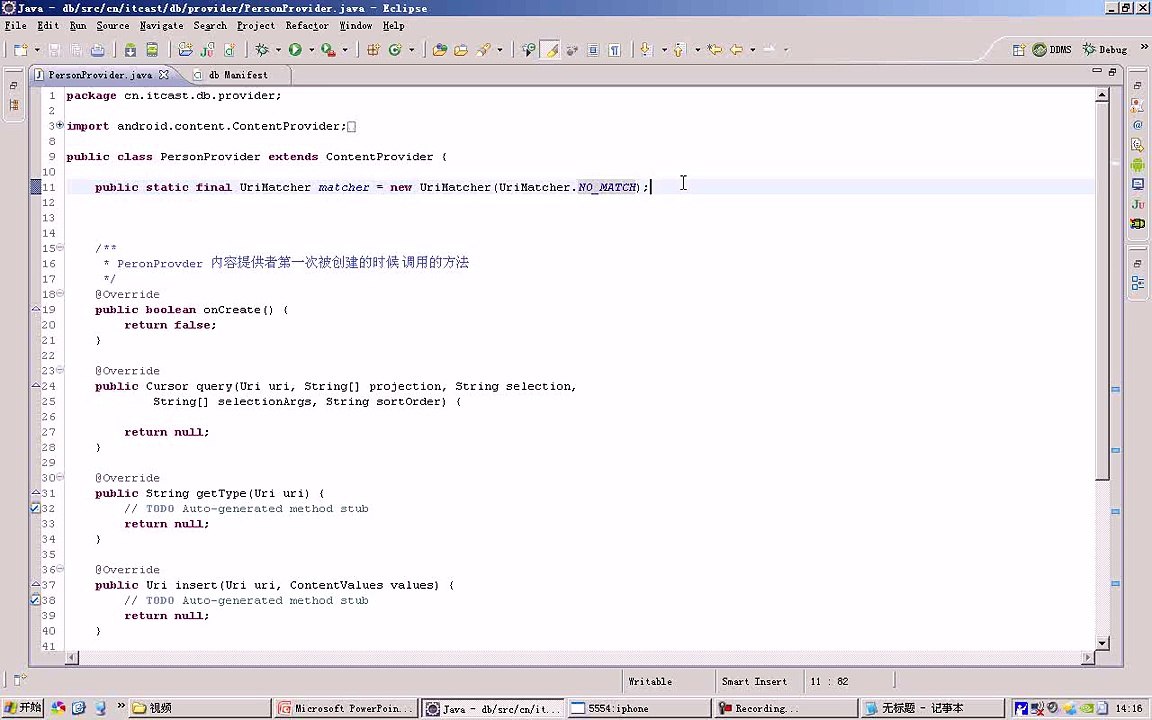Click Open Perspective icon
The height and width of the screenshot is (720, 1152).
(1018, 49)
